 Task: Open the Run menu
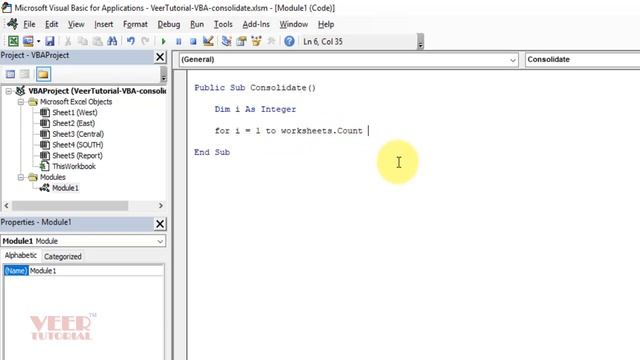197,24
